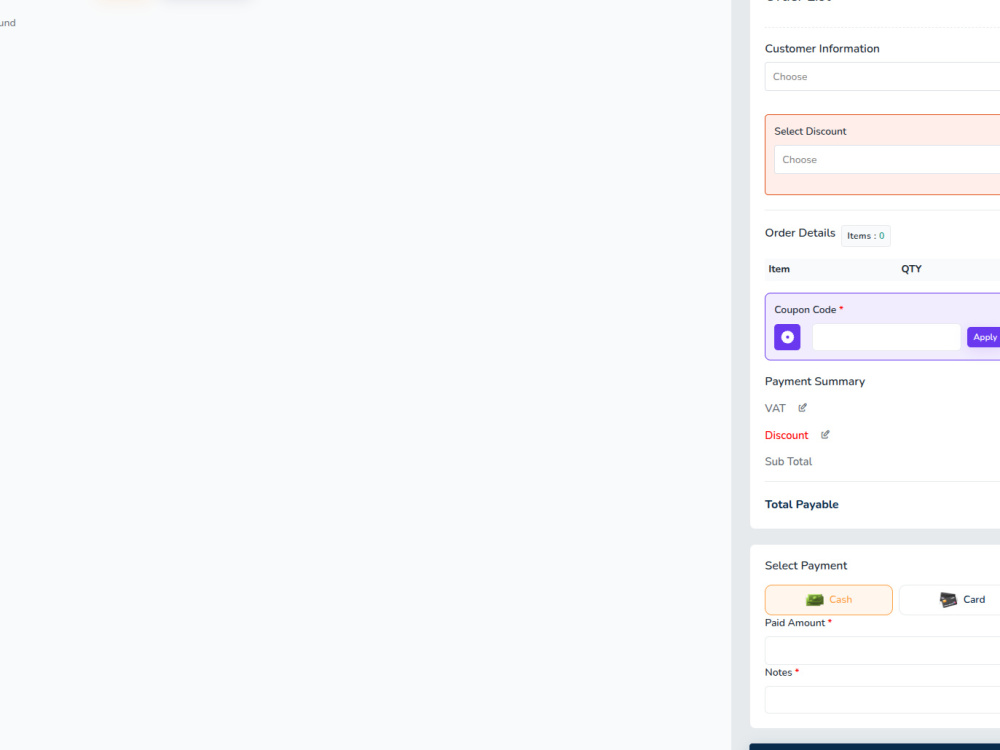The height and width of the screenshot is (750, 1000).
Task: Select Cash payment method
Action: coord(828,599)
